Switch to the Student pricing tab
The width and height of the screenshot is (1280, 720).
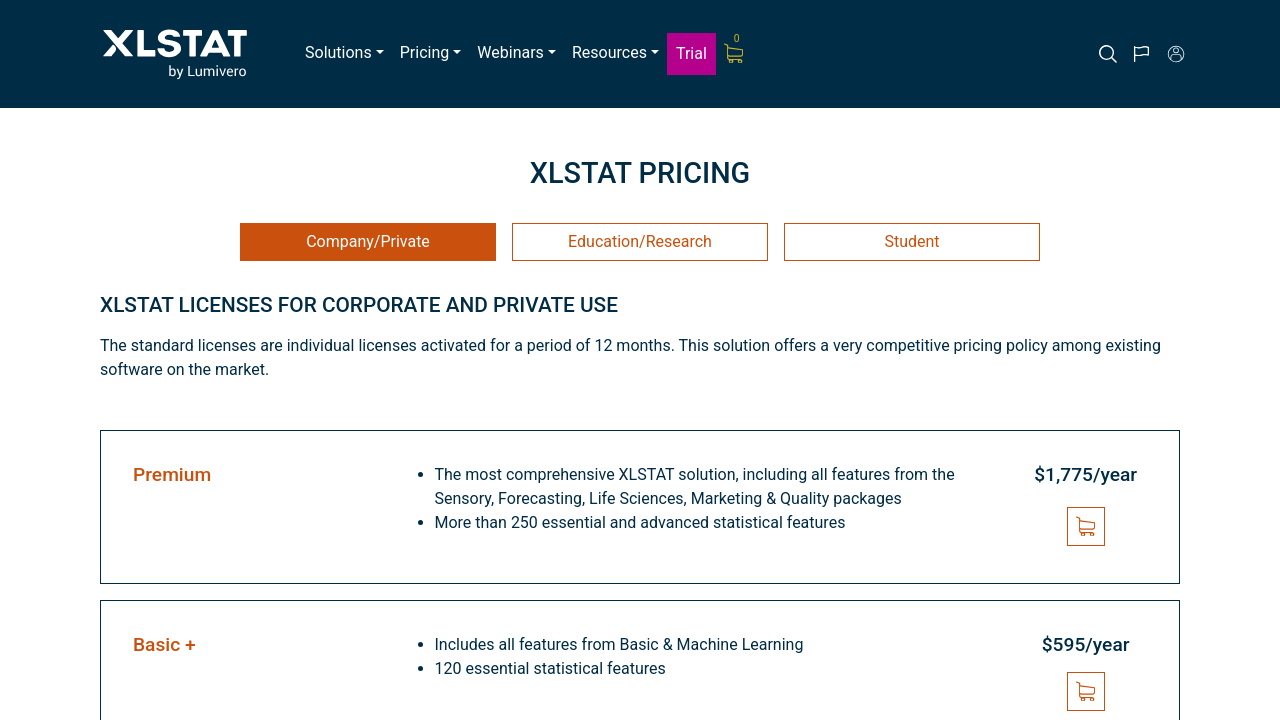(912, 242)
